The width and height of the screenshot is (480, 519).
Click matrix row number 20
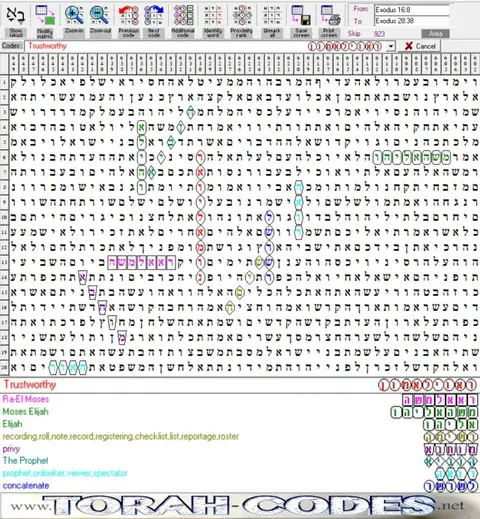click(4, 368)
